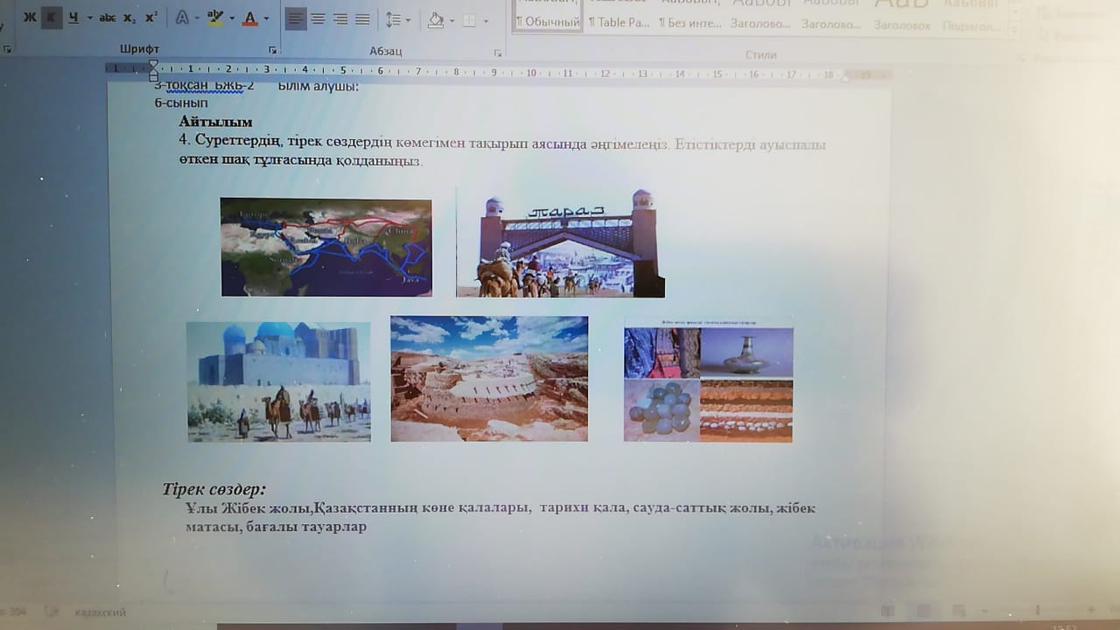Open line spacing options
The height and width of the screenshot is (630, 1120).
(x=393, y=19)
